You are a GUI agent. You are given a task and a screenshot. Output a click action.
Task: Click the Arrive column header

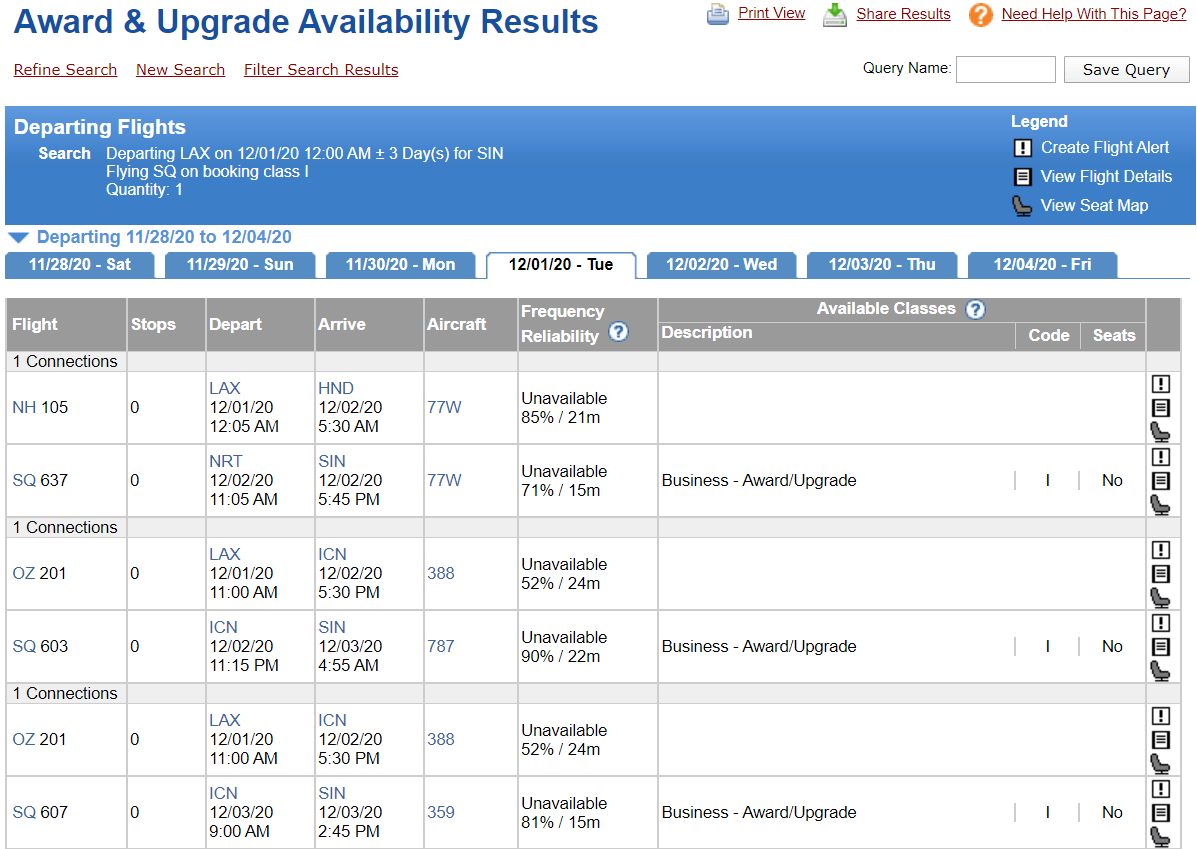click(x=369, y=324)
